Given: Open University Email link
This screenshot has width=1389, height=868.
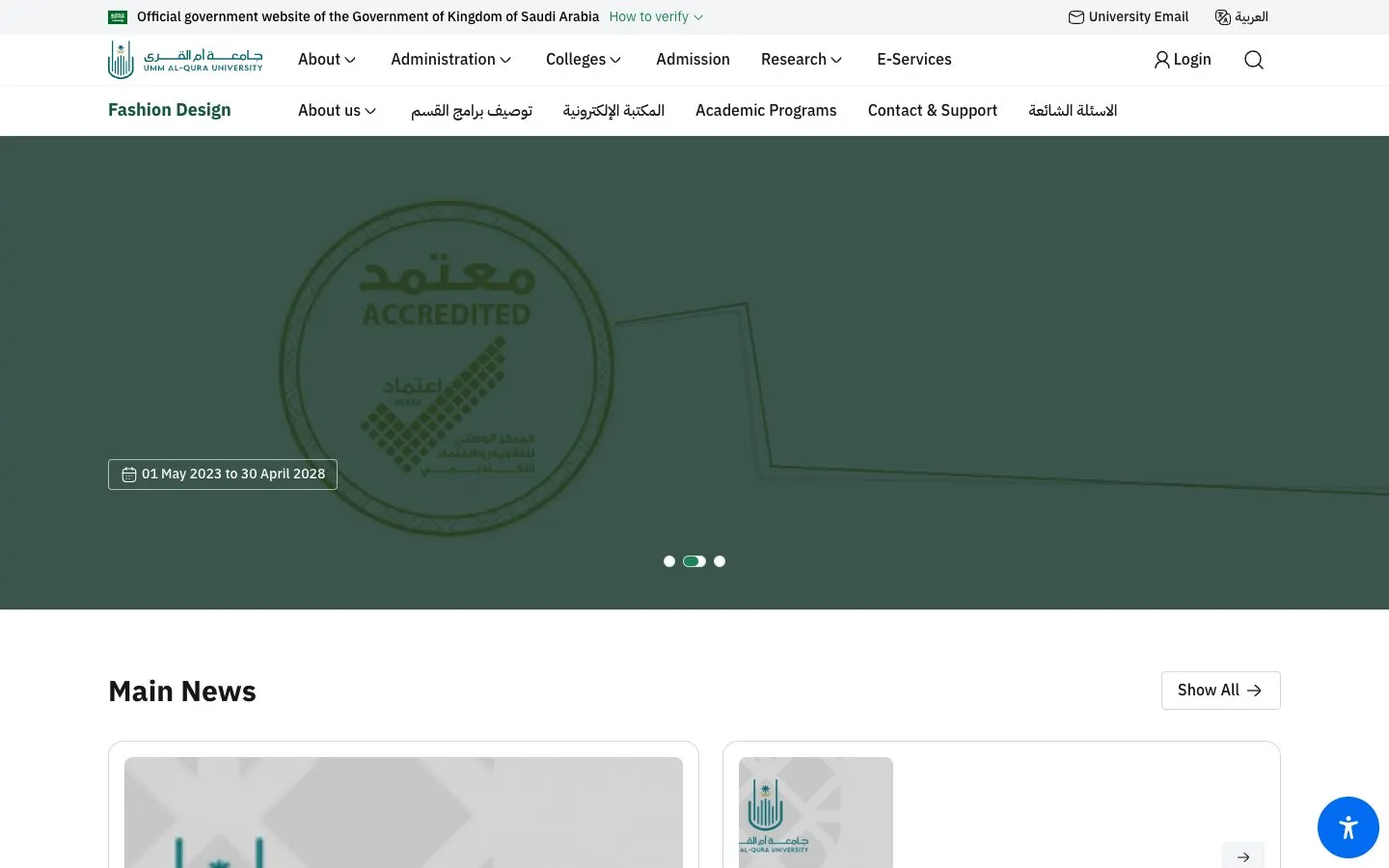Looking at the screenshot, I should tap(1129, 17).
